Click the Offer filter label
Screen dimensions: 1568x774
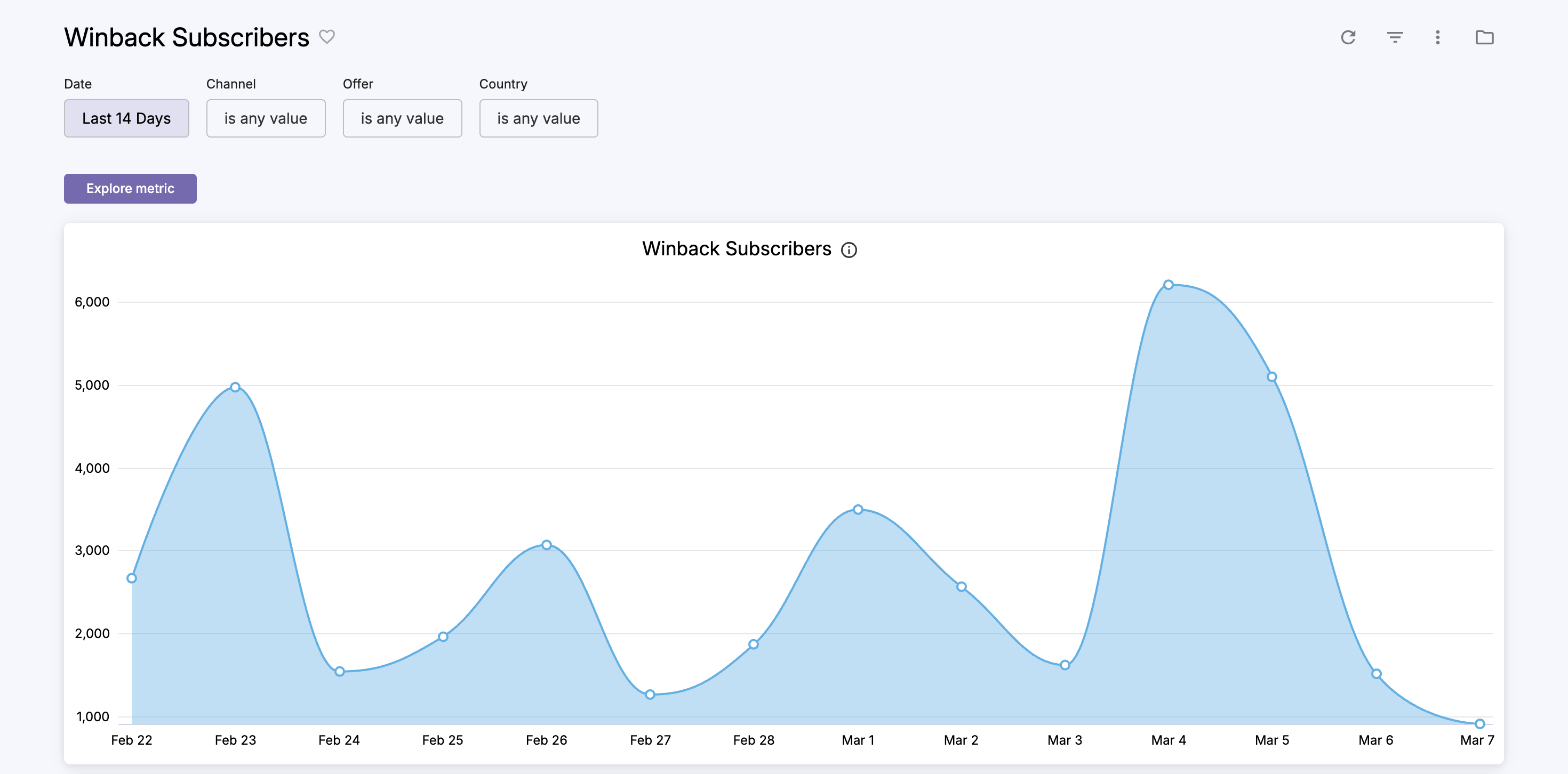point(358,84)
